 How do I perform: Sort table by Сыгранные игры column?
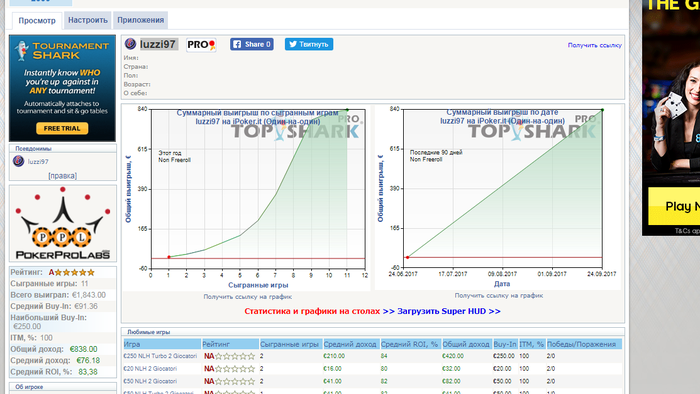coord(291,344)
